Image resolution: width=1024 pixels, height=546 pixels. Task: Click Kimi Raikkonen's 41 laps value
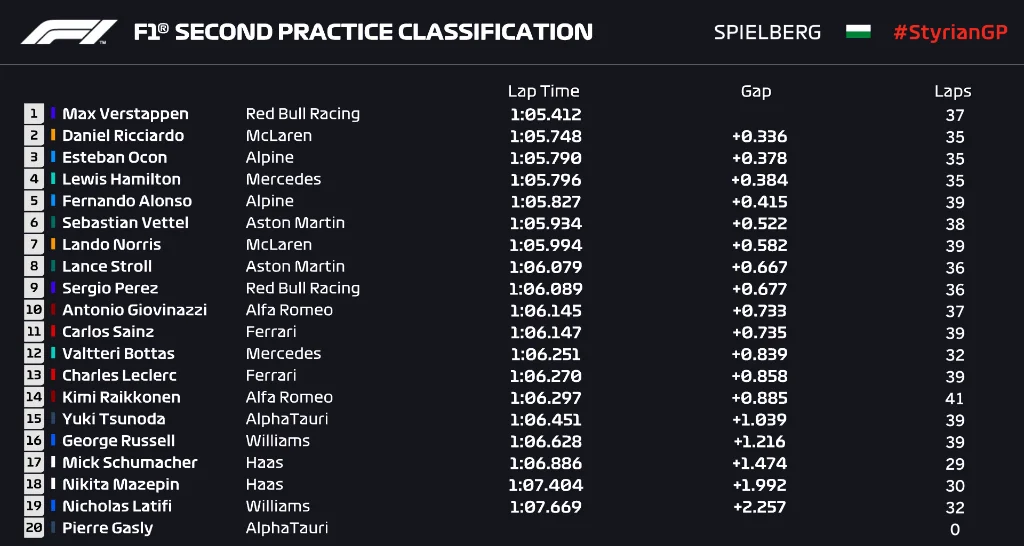coord(954,398)
